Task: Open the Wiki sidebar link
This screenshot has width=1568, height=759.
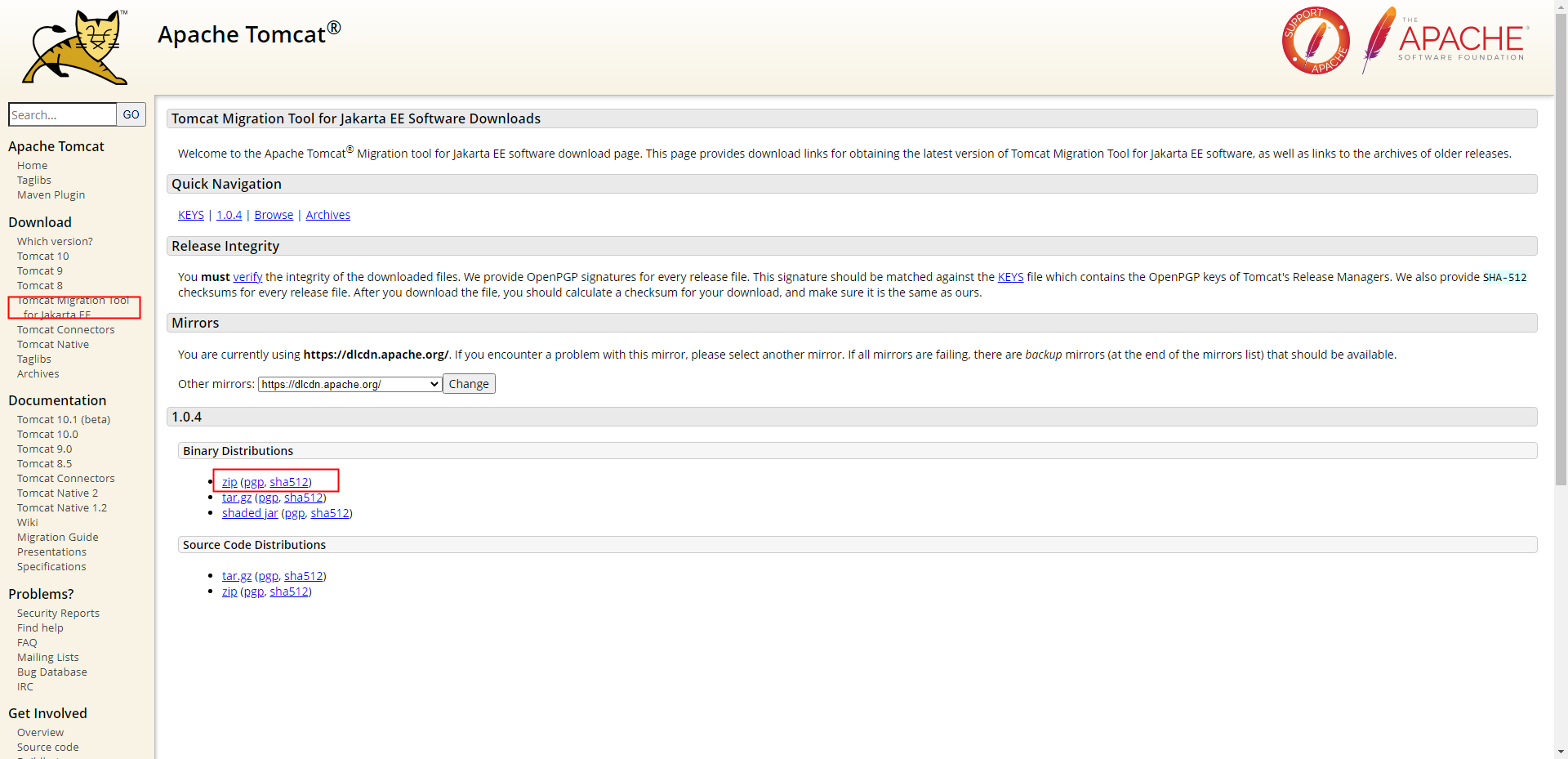Action: (28, 522)
